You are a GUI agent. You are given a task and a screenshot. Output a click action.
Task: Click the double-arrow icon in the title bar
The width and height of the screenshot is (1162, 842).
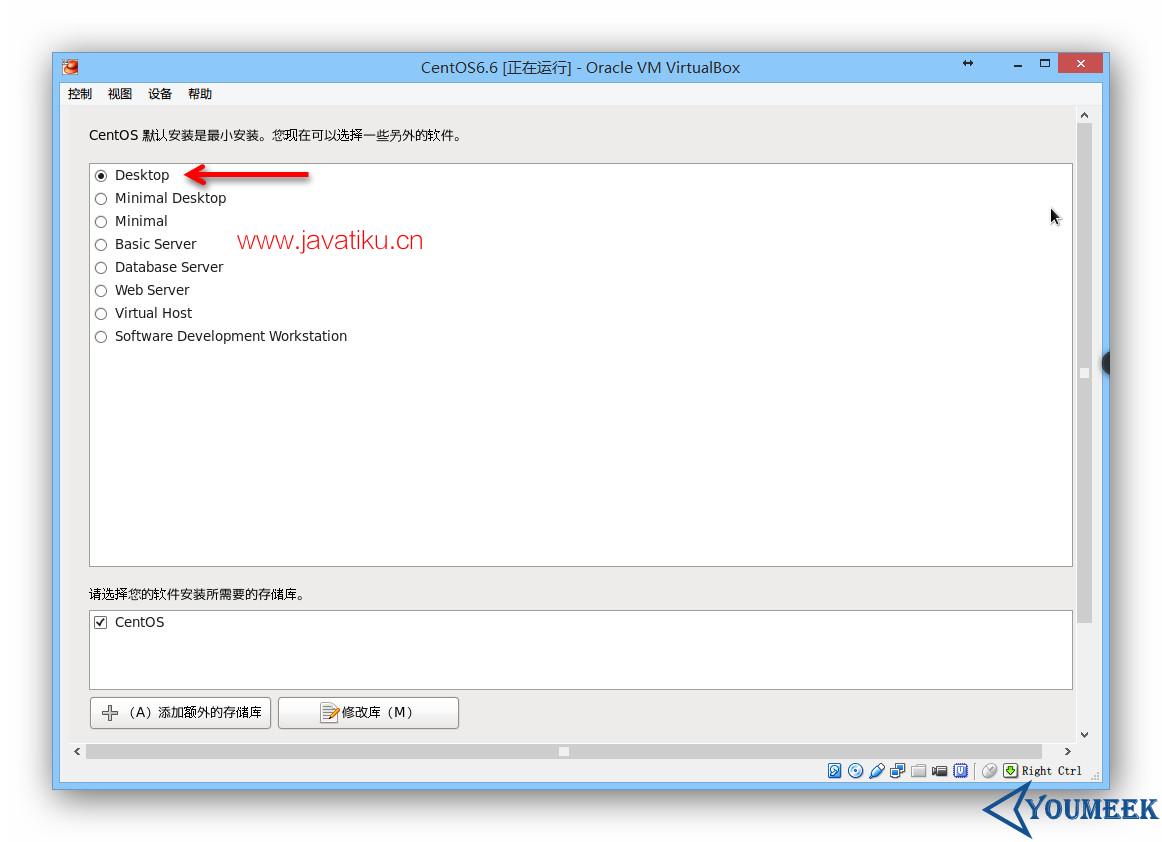click(x=968, y=63)
